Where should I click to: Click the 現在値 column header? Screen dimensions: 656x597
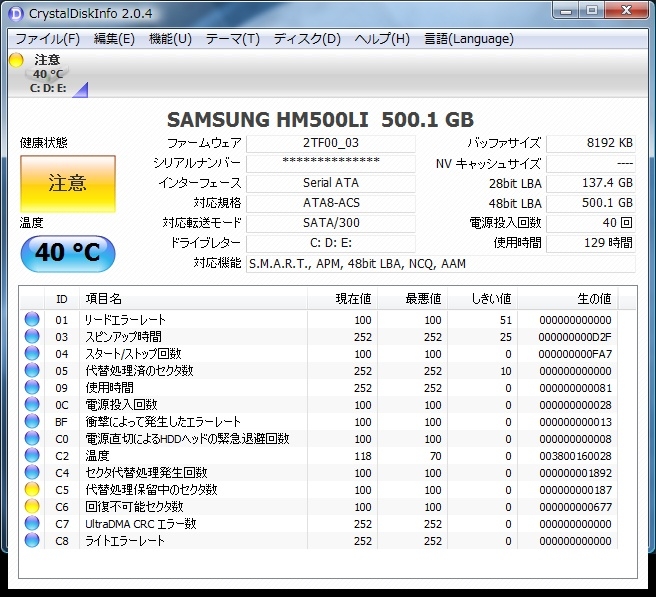(343, 299)
